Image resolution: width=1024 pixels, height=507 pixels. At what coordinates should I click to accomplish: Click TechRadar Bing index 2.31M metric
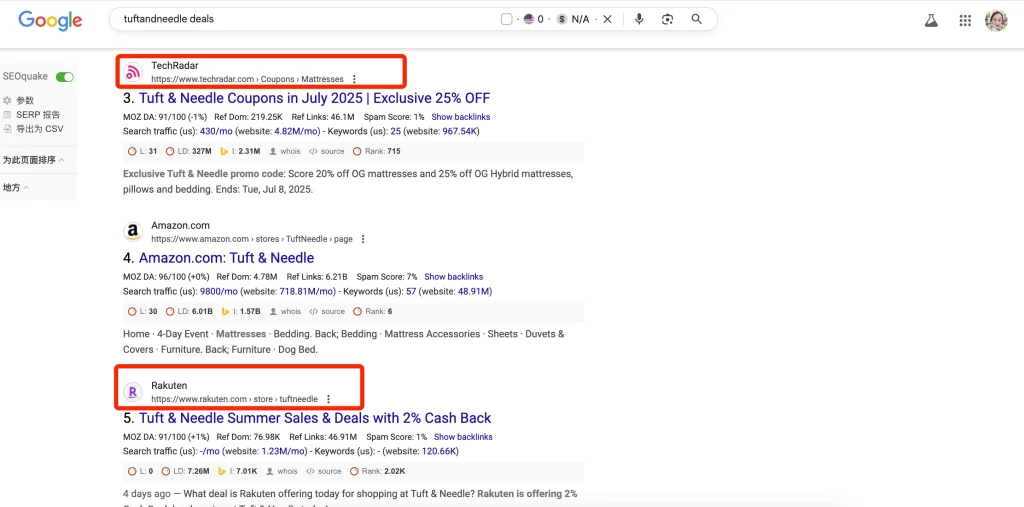[240, 152]
